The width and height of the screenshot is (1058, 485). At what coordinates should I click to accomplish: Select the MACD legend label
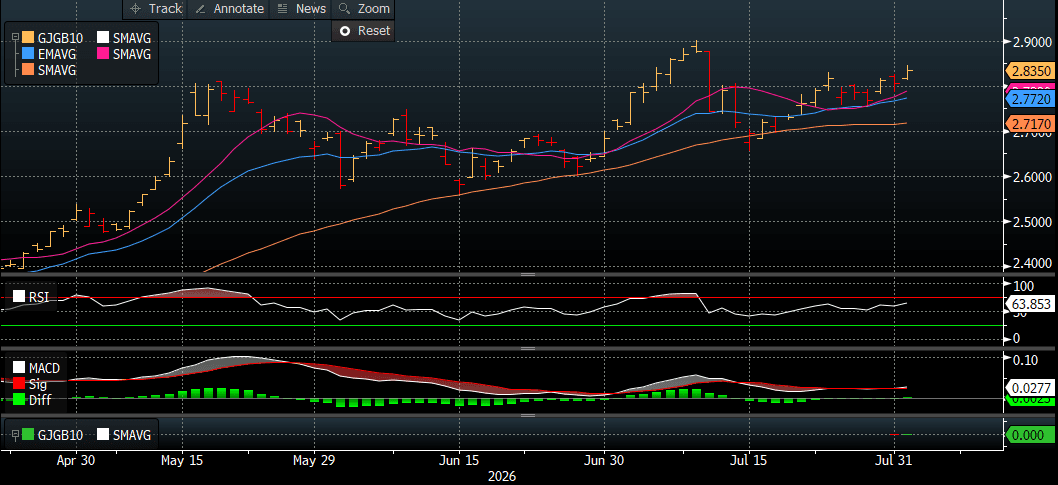coord(45,368)
